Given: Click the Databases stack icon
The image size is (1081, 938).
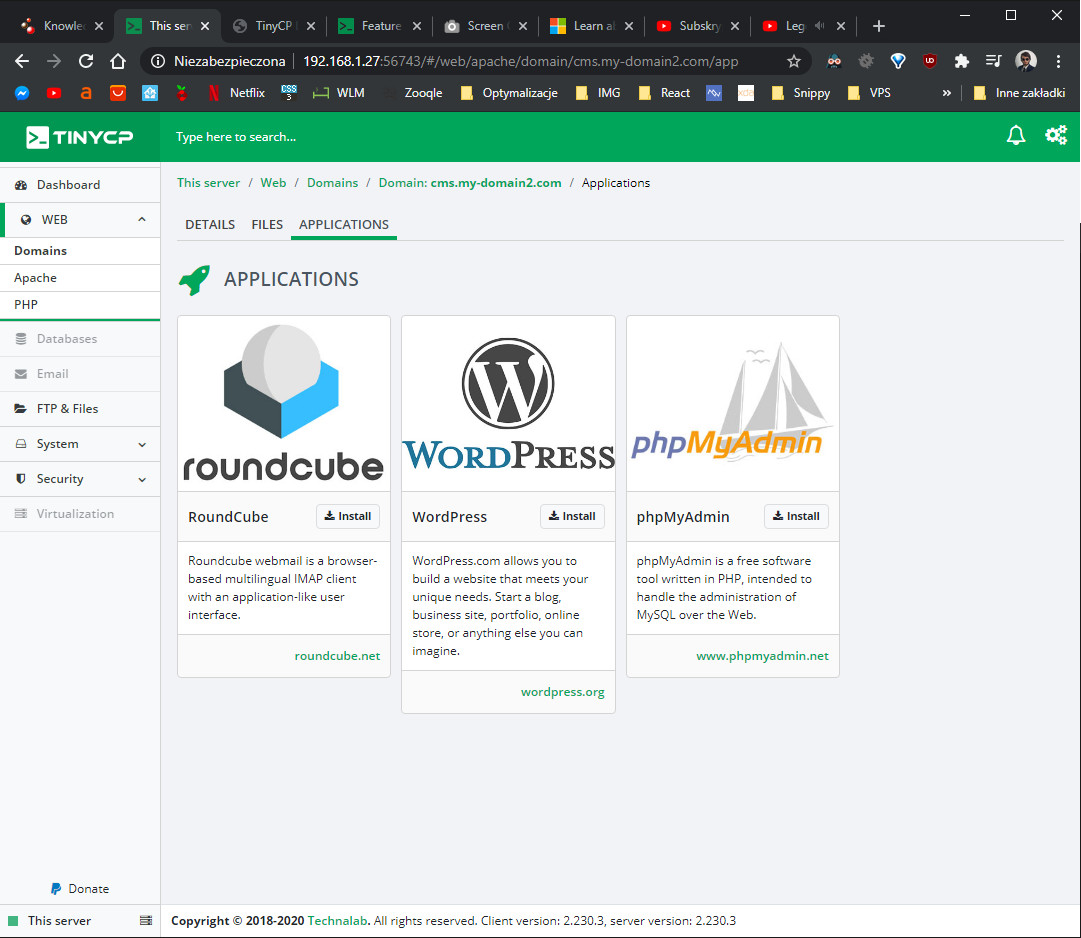Looking at the screenshot, I should tap(21, 338).
